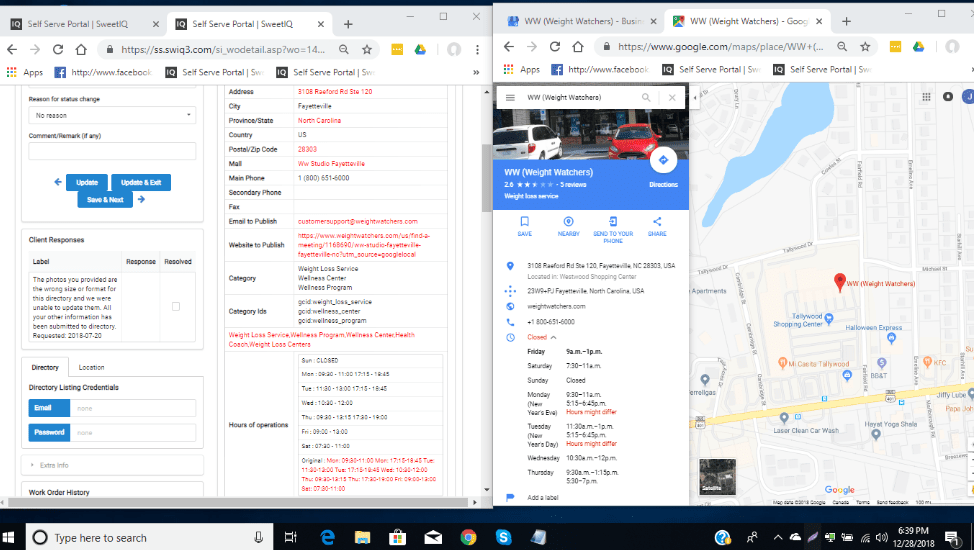Click the search magnifier in Maps search box
Screen dimensions: 974x550
click(x=647, y=97)
